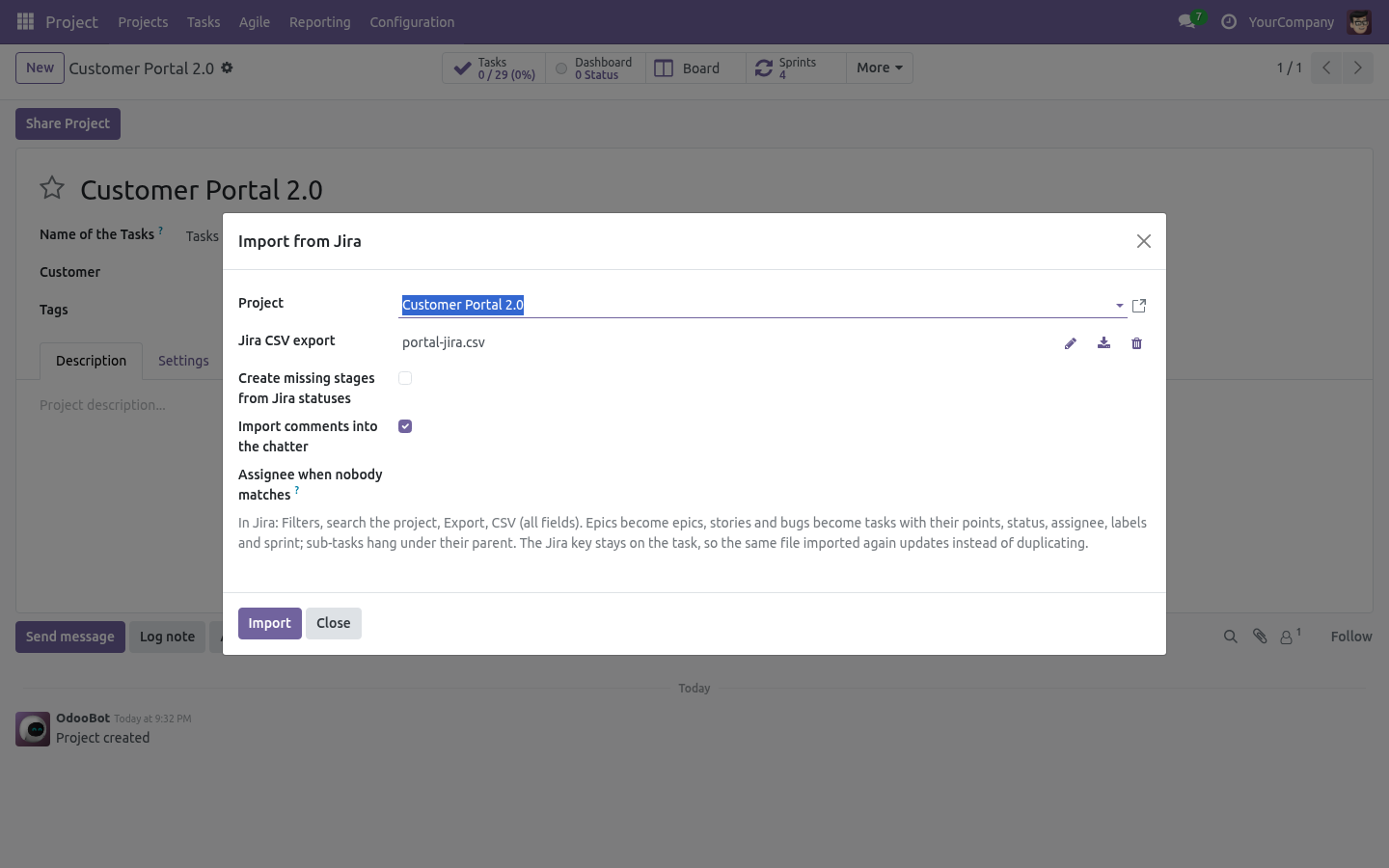This screenshot has width=1389, height=868.
Task: Open the Project field's external link icon
Action: (x=1139, y=306)
